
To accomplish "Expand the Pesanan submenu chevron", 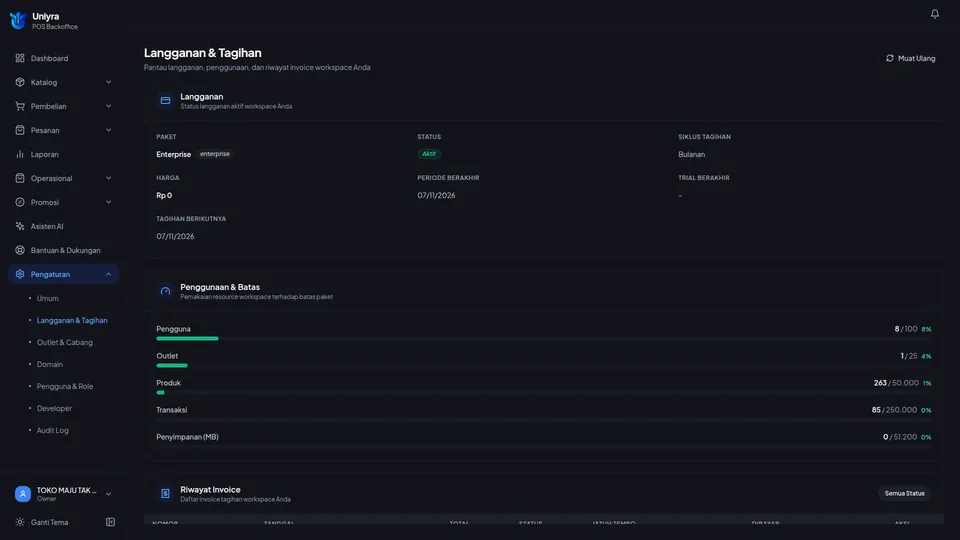I will pyautogui.click(x=108, y=130).
